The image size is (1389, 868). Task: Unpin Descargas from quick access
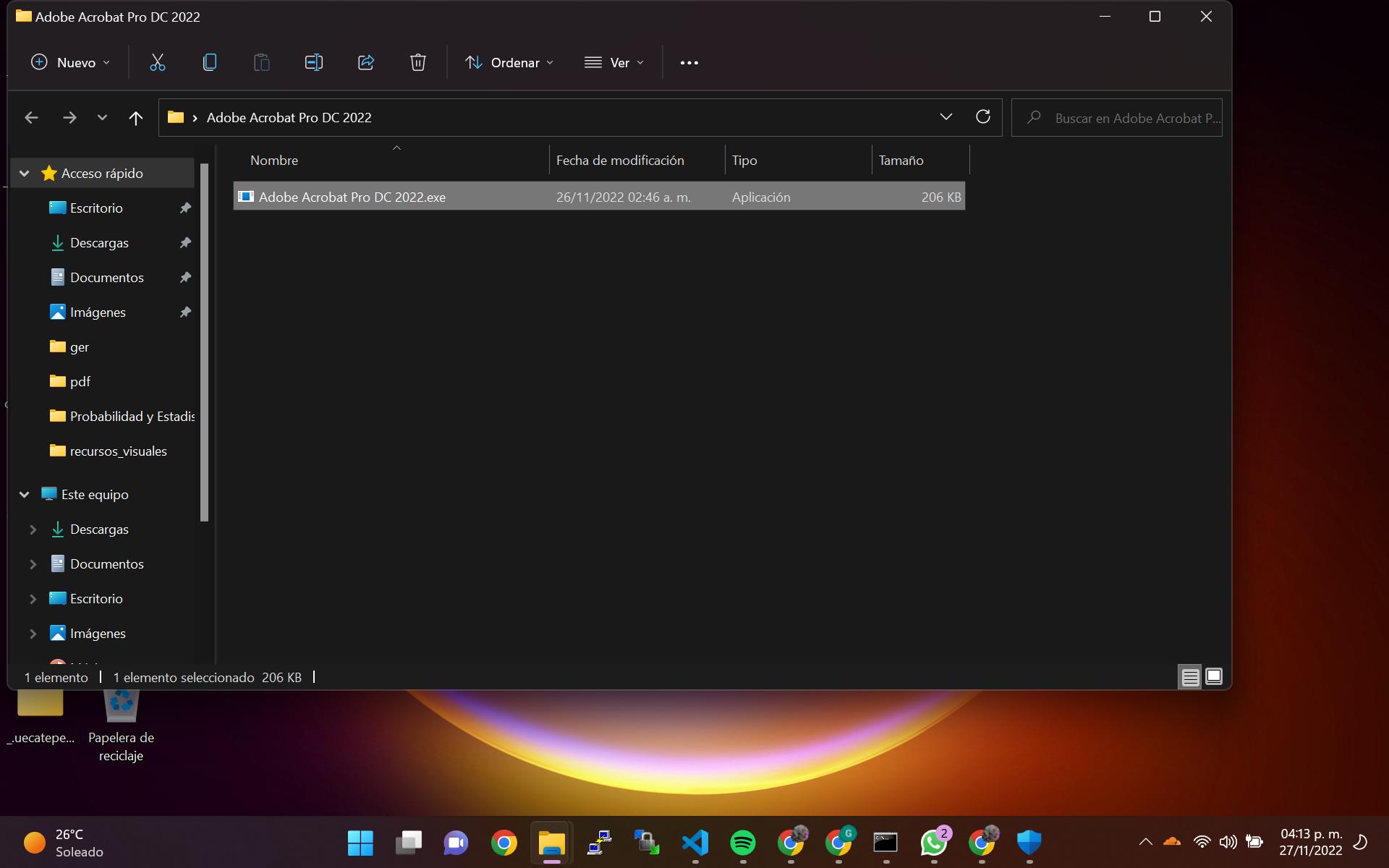(x=185, y=243)
